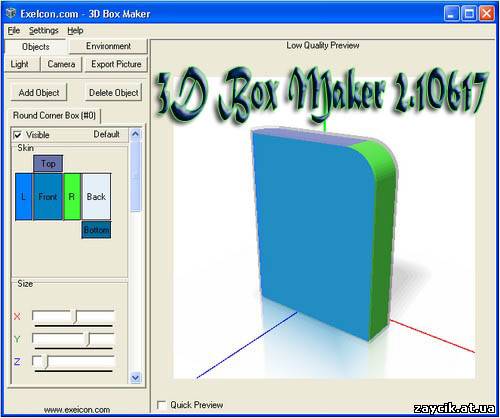
Task: Select the L left skin tile
Action: point(24,197)
